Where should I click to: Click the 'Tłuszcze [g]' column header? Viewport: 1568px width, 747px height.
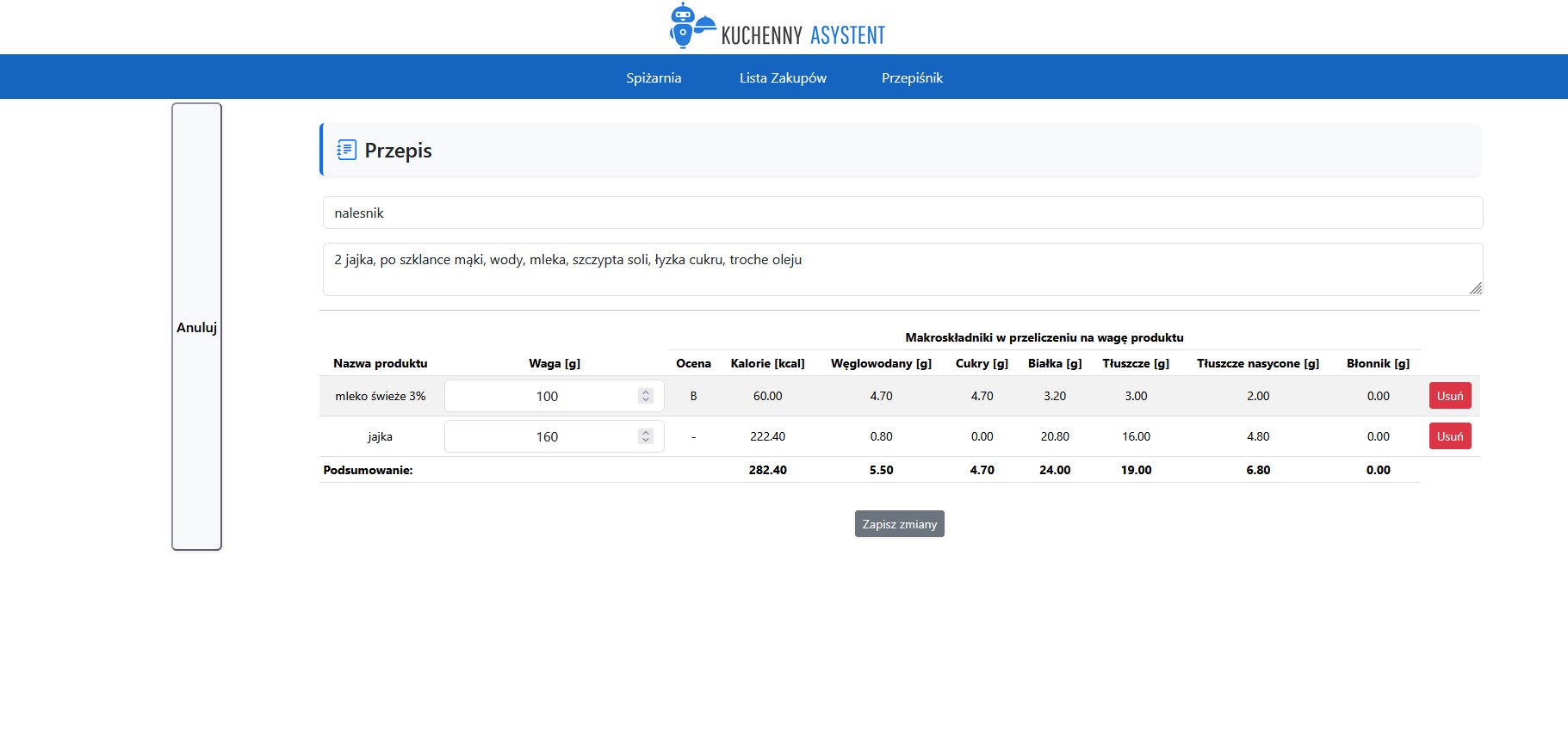1136,363
